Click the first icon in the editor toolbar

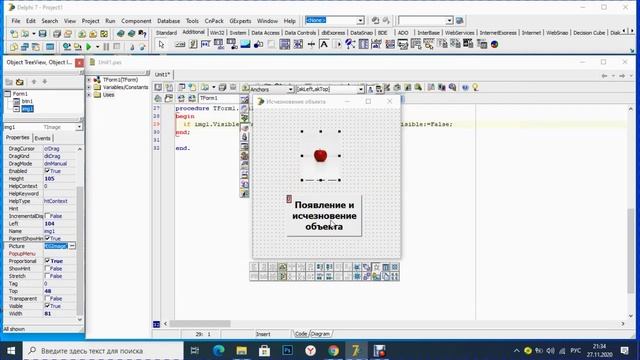pos(158,87)
